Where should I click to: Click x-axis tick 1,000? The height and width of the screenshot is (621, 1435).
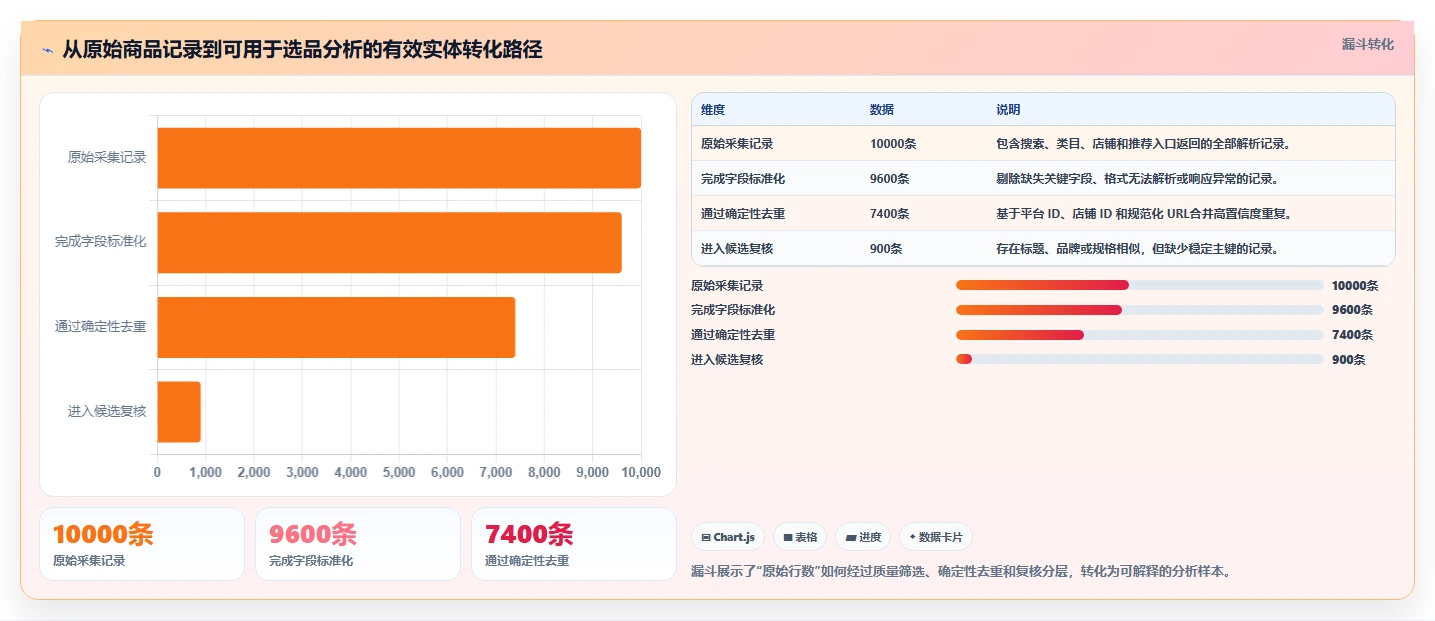coord(205,472)
